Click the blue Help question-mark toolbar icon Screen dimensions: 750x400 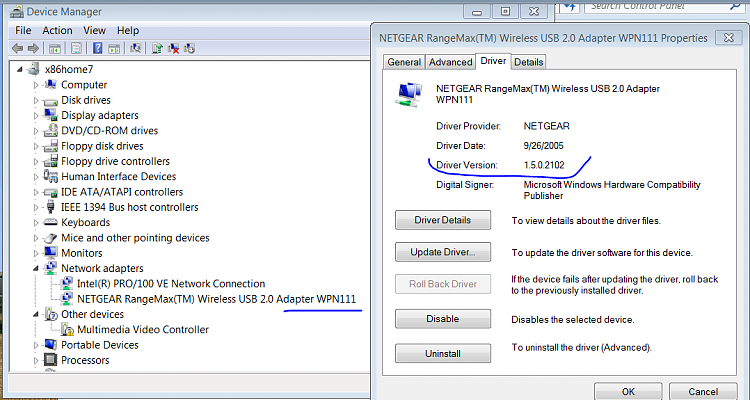[x=98, y=48]
